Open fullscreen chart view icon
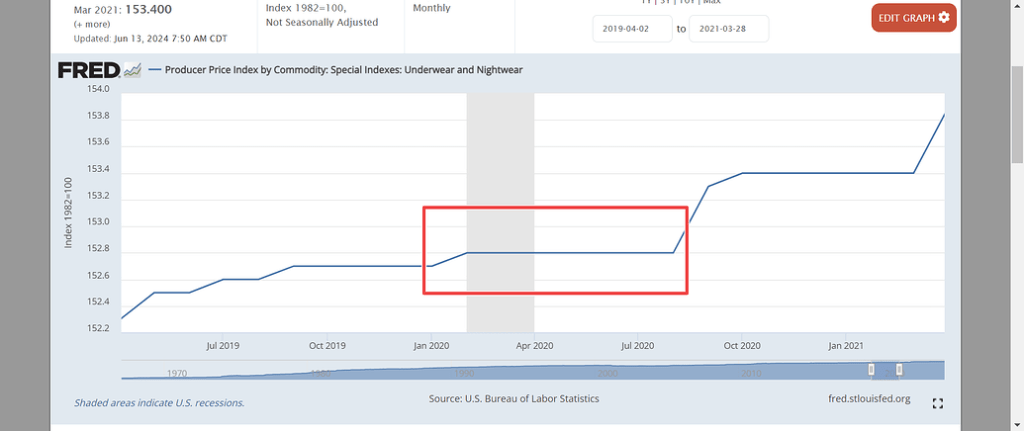This screenshot has height=431, width=1024. (x=937, y=403)
